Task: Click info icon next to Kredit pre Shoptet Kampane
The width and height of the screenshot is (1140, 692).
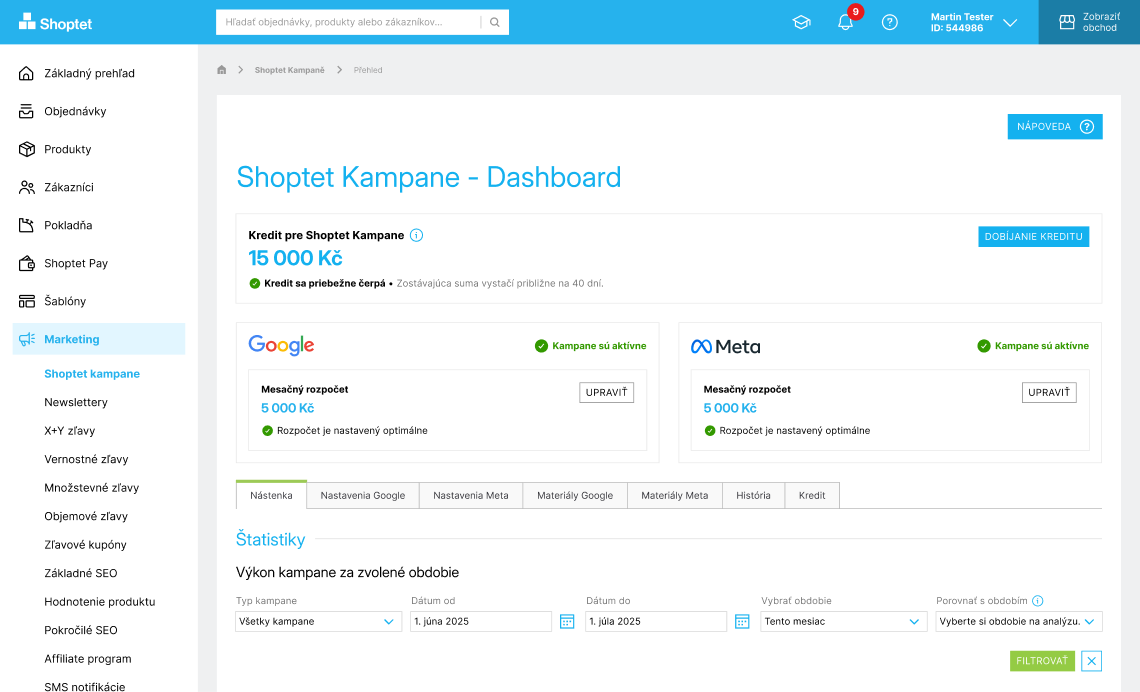Action: [417, 236]
